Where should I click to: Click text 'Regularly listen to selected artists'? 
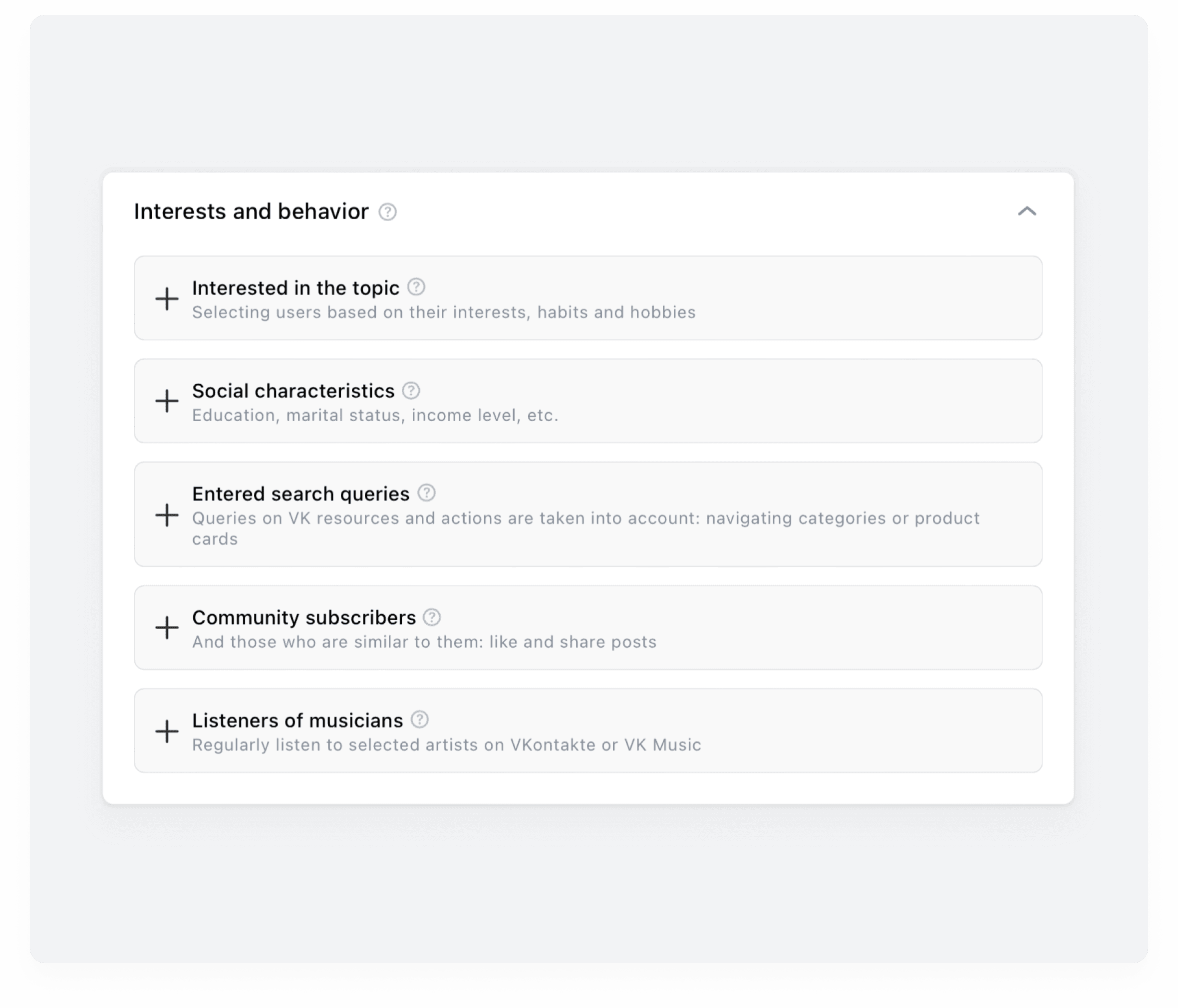[x=335, y=746]
